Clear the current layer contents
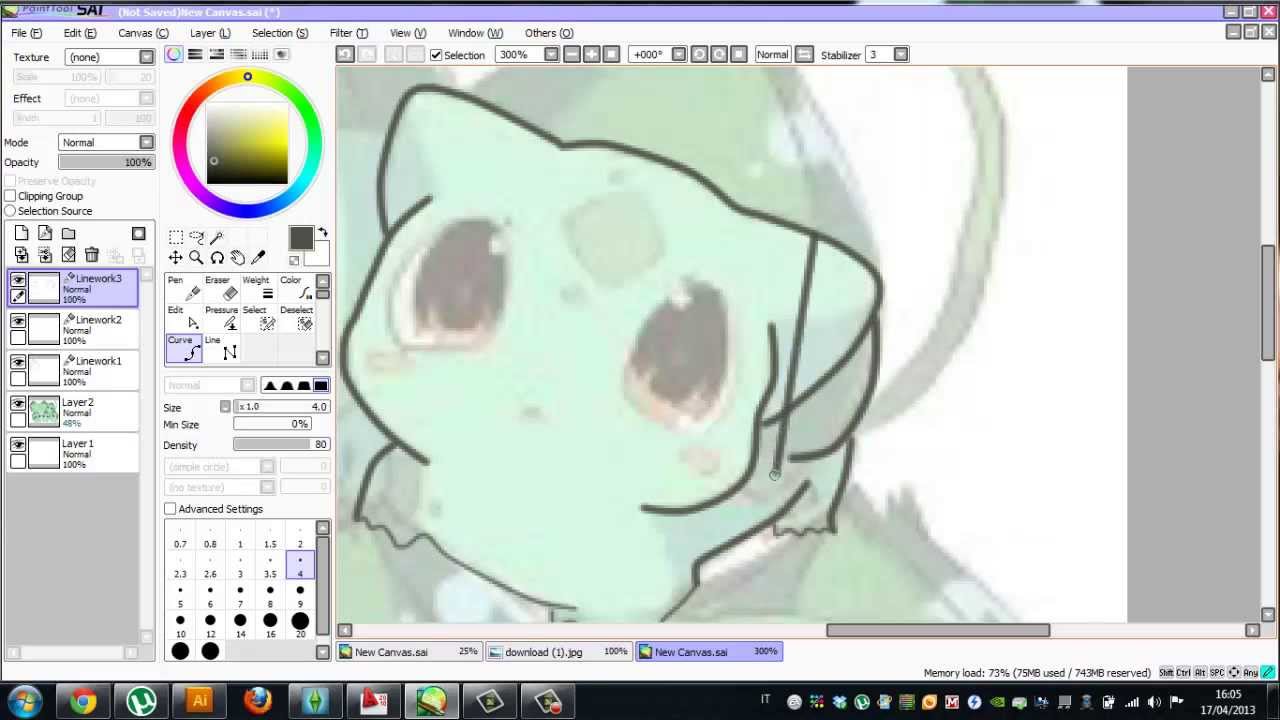 [68, 255]
